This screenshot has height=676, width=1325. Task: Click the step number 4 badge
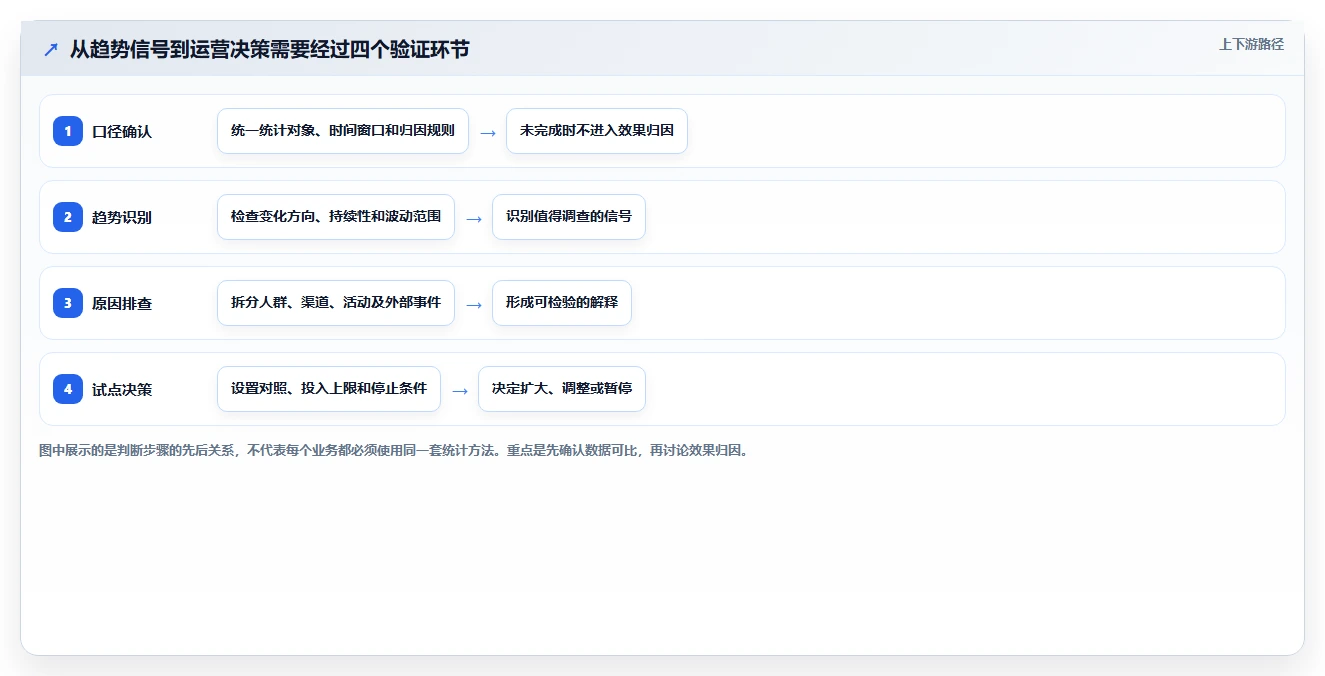68,389
